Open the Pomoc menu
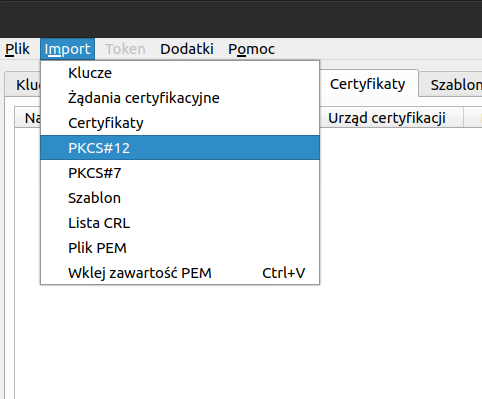482x399 pixels. click(251, 49)
